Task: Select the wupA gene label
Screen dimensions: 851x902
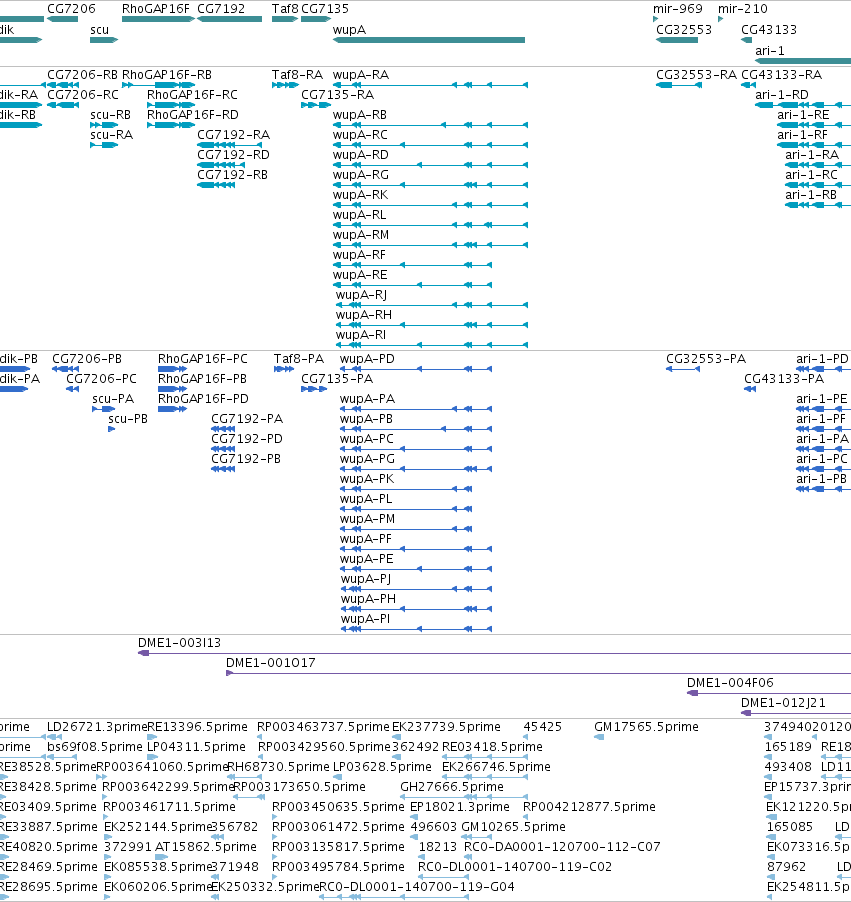Action: point(349,30)
